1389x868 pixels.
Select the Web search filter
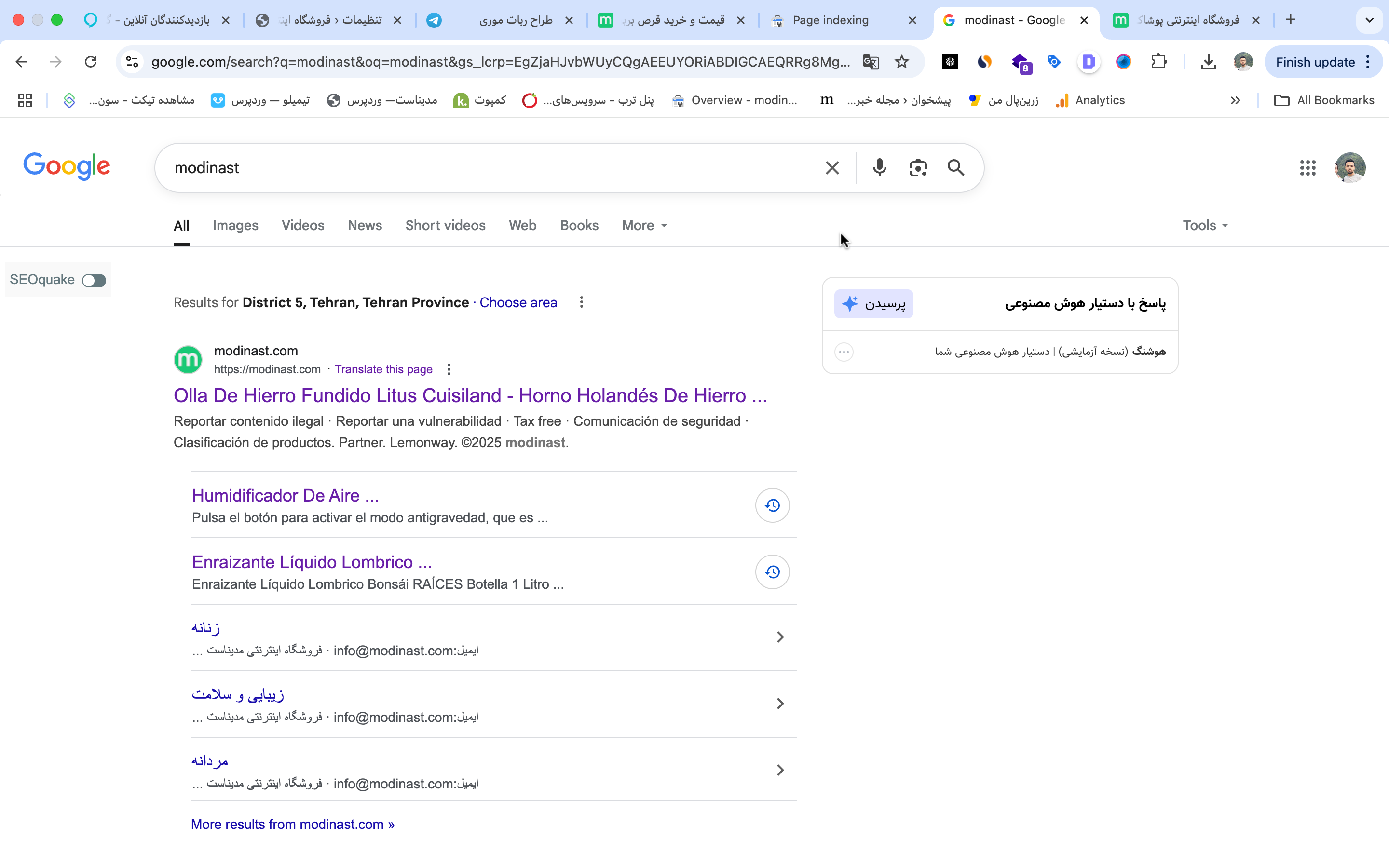(x=522, y=226)
